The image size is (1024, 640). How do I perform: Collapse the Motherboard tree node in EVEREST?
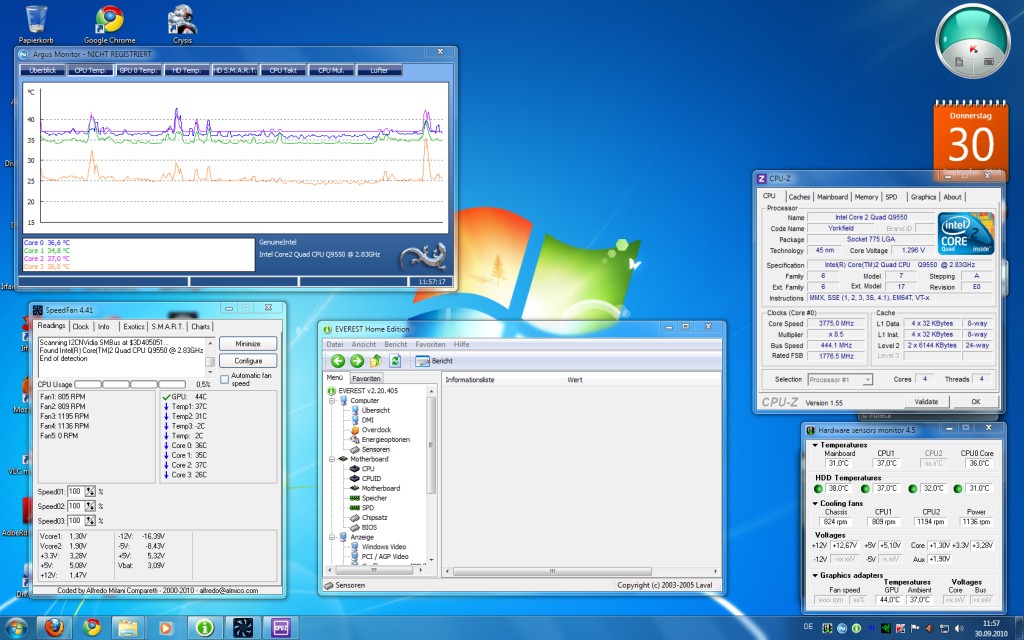[x=332, y=458]
